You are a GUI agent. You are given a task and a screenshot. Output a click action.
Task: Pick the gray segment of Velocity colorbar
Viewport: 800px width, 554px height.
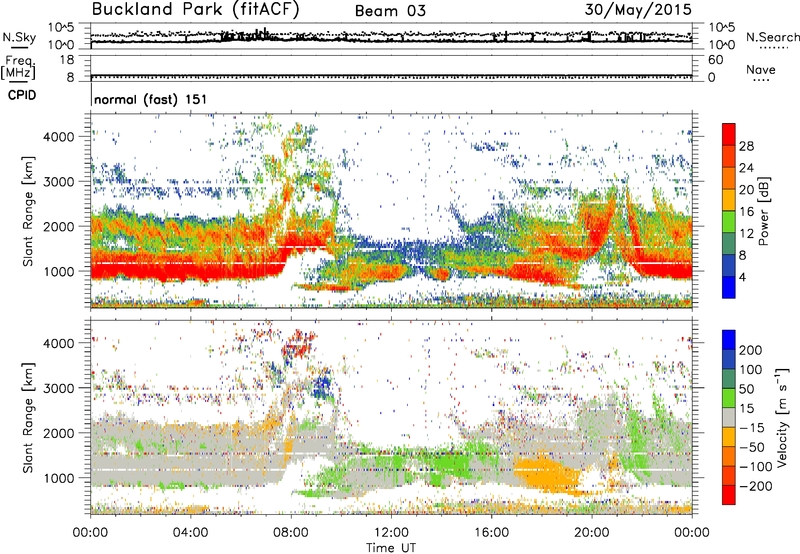pos(729,417)
